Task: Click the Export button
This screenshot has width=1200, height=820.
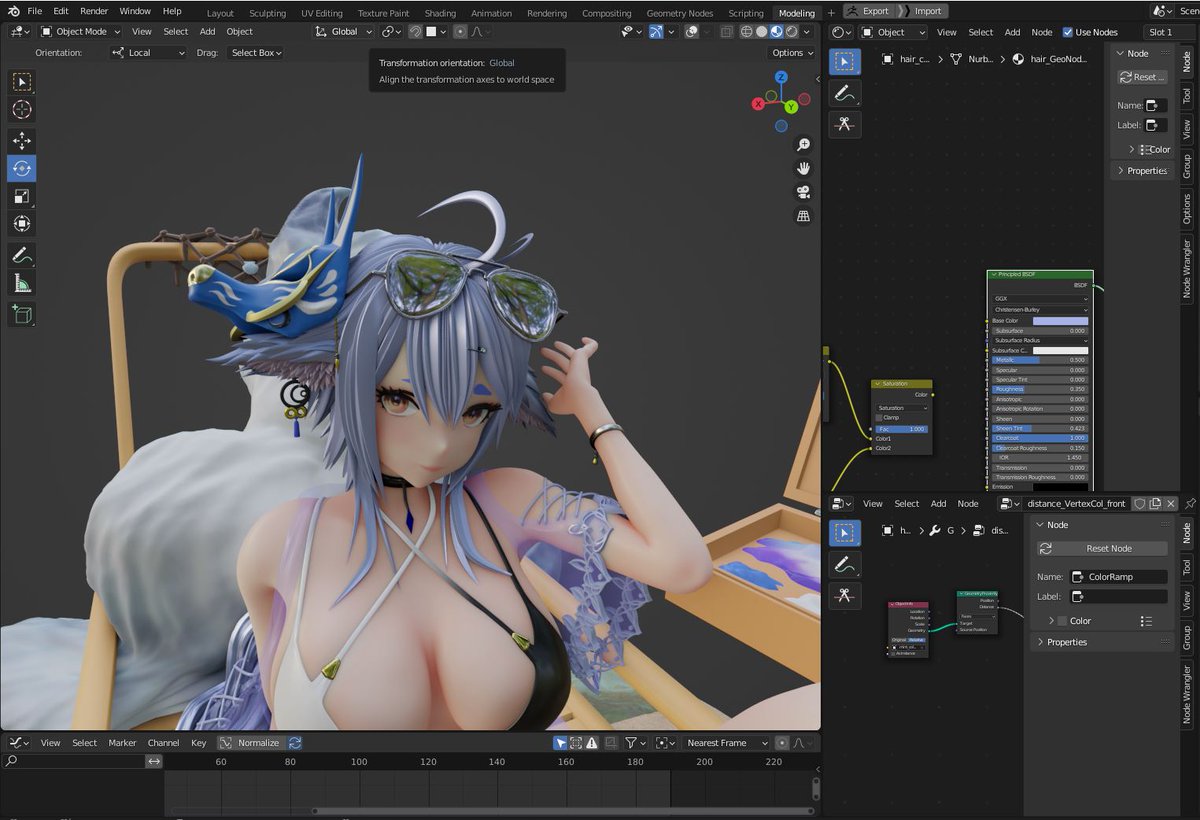Action: pos(868,11)
